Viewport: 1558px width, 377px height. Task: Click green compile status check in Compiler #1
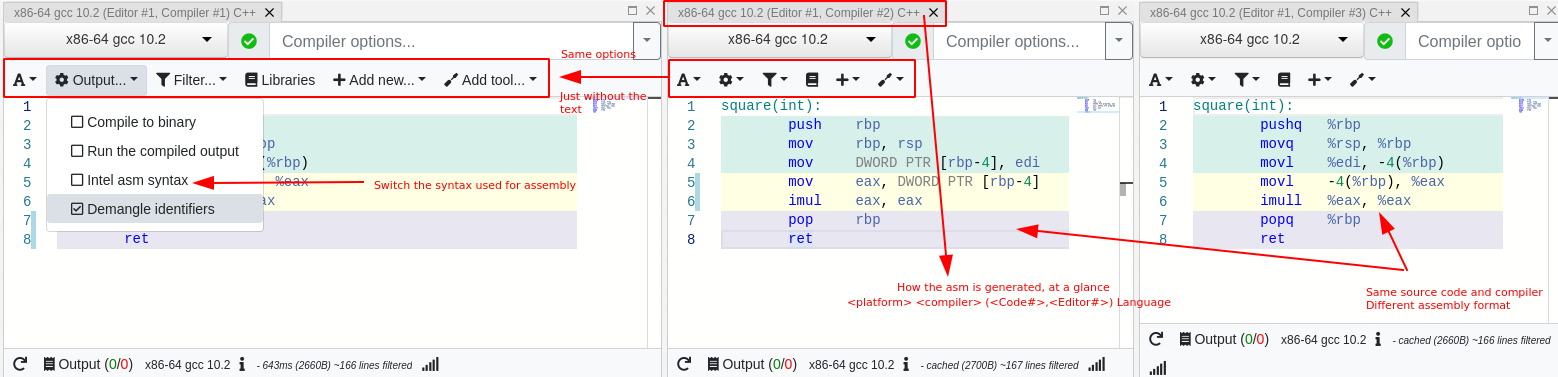coord(249,41)
